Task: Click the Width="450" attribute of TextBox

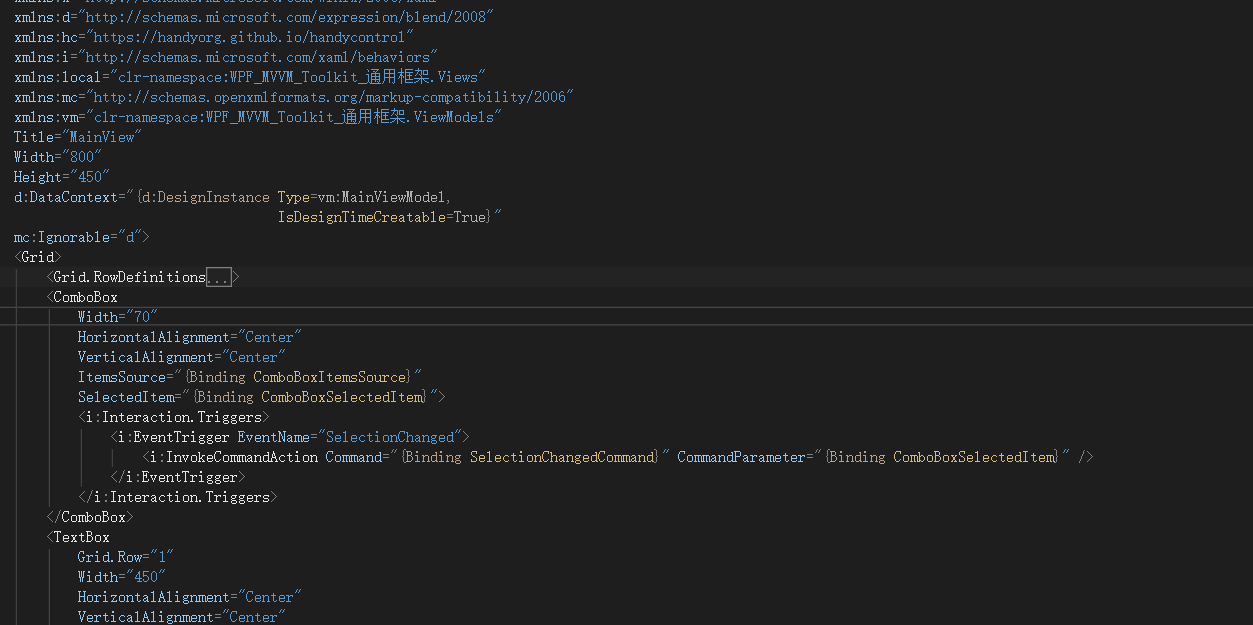Action: click(122, 577)
